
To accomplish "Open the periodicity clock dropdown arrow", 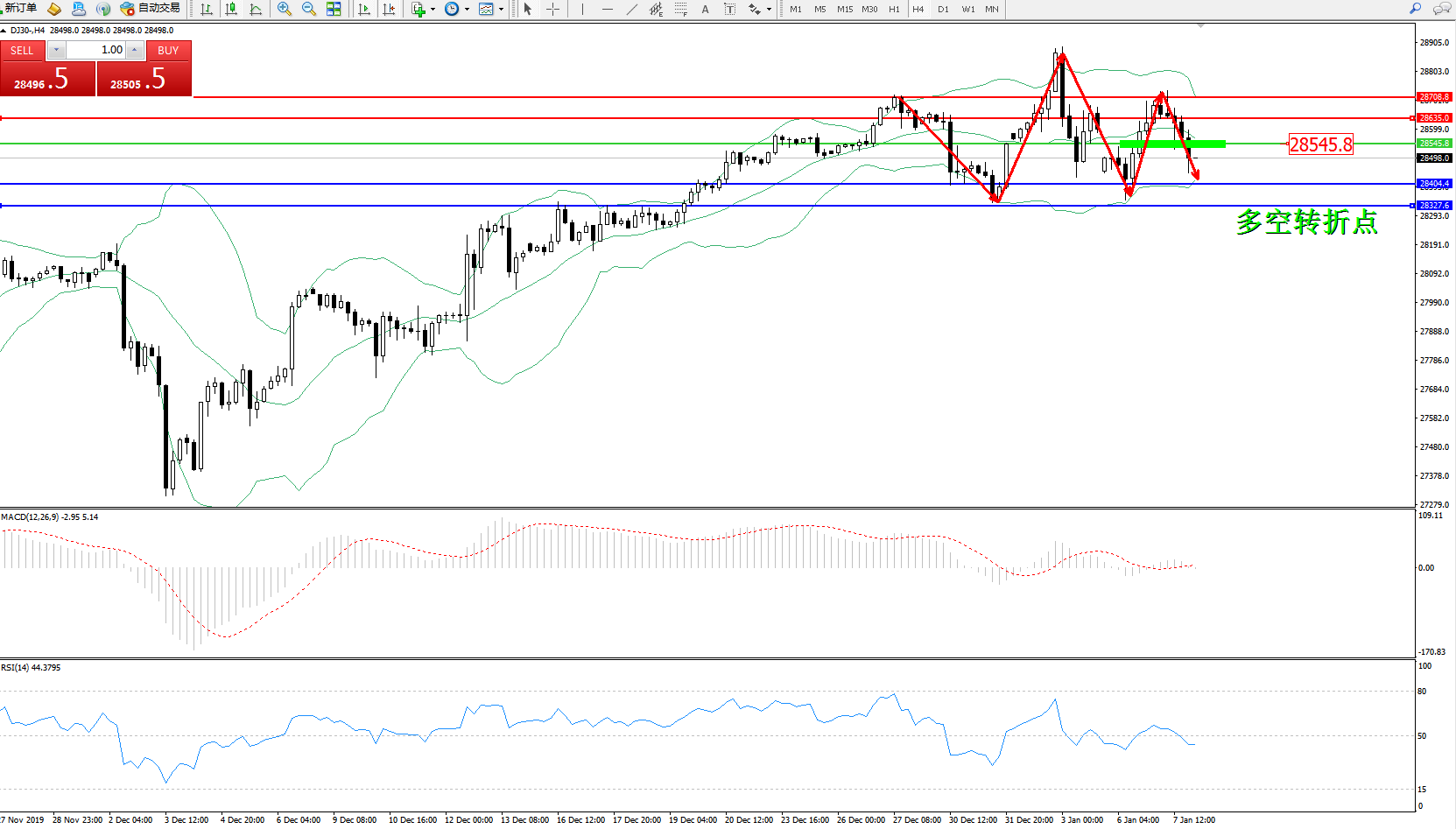I will click(x=467, y=10).
